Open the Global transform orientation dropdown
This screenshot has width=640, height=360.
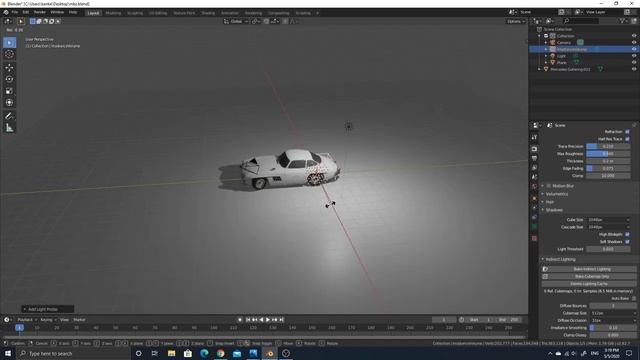tap(236, 21)
